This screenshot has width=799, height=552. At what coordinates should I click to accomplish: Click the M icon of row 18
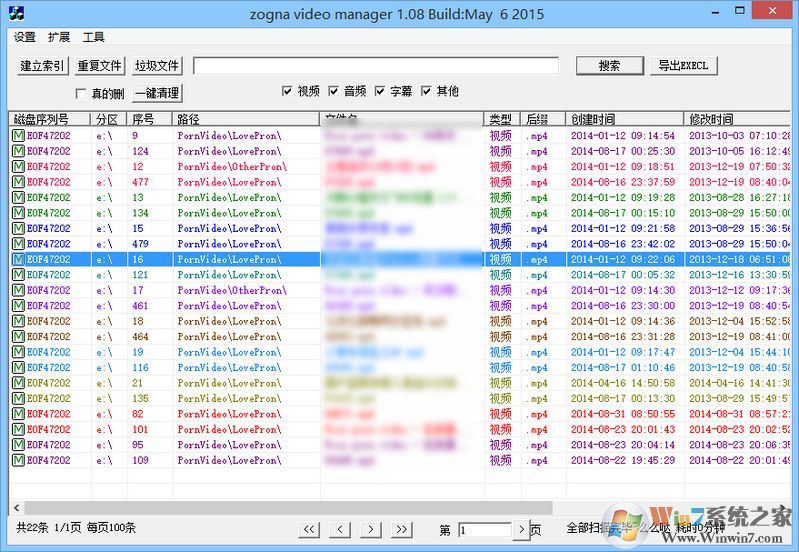click(x=18, y=321)
